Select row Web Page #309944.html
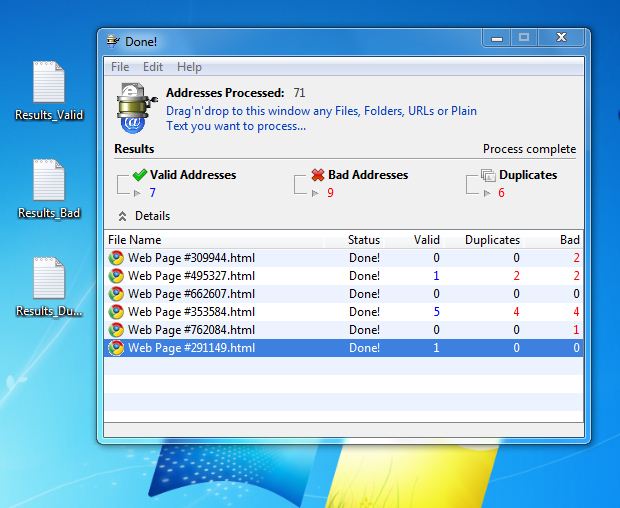 (344, 258)
